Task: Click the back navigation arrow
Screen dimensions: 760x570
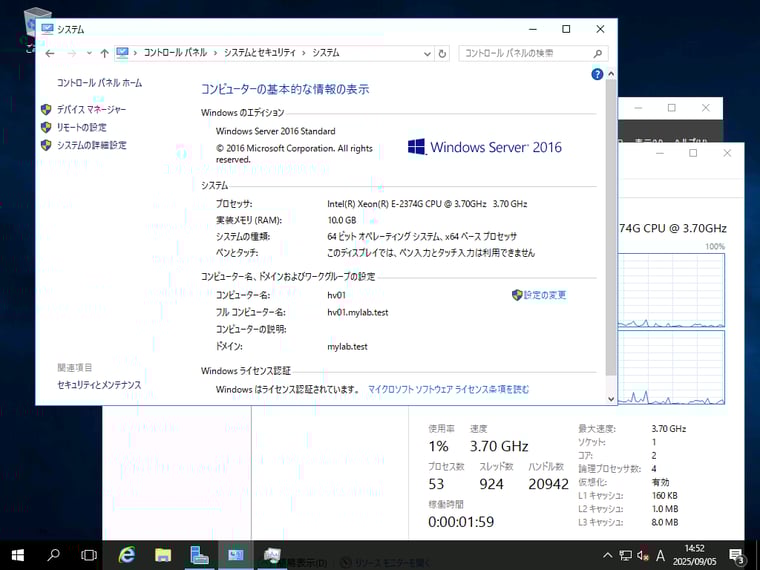Action: point(50,53)
